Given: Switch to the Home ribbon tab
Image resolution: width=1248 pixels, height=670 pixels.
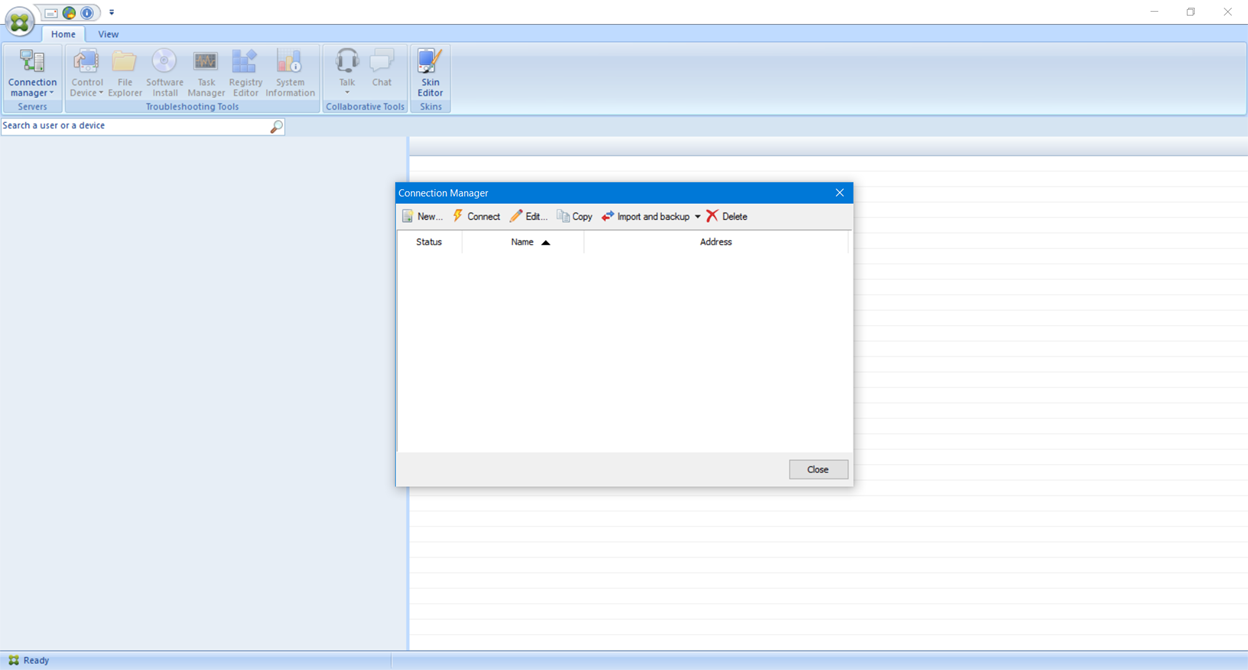Looking at the screenshot, I should [63, 34].
